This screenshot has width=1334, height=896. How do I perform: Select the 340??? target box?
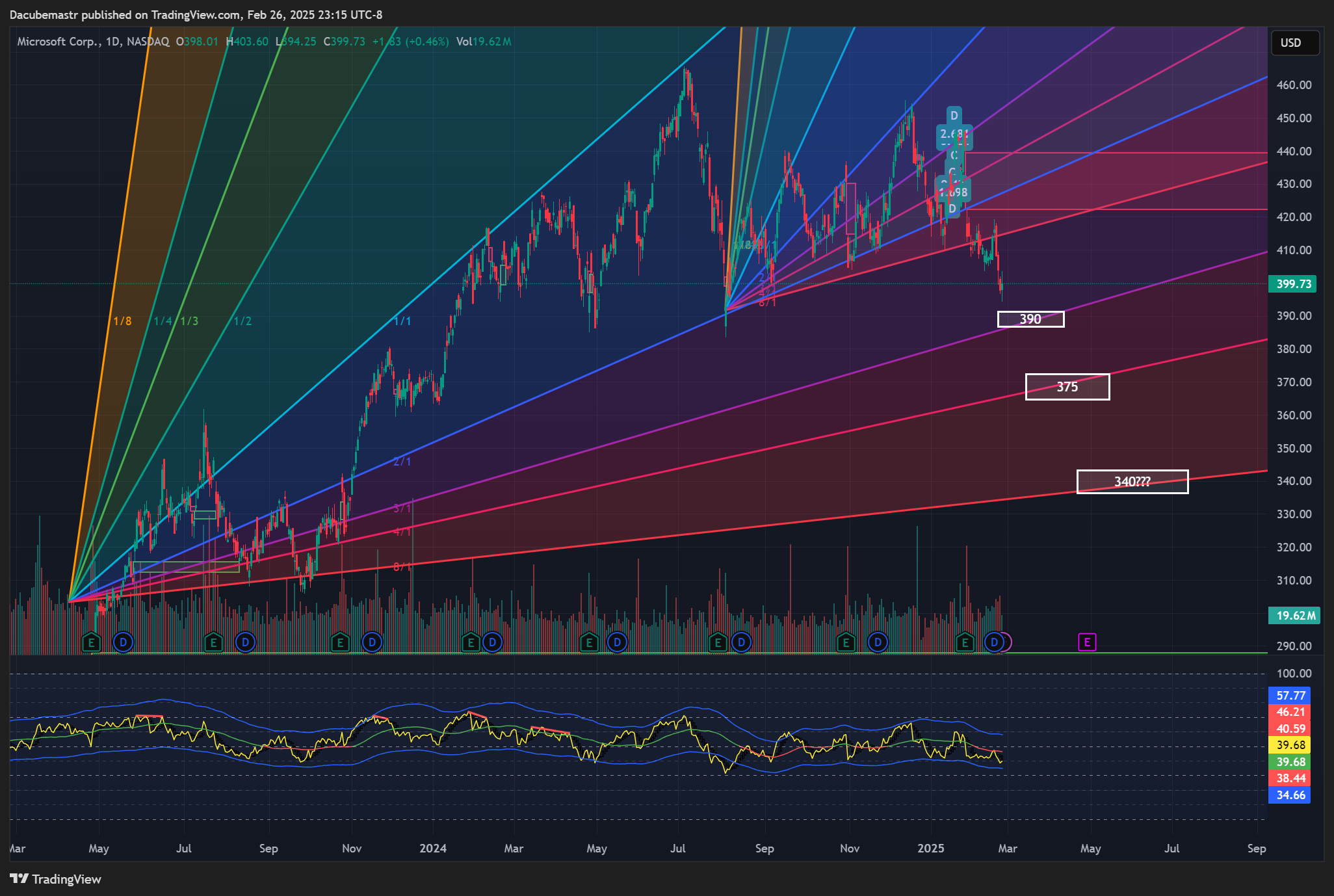[1132, 482]
